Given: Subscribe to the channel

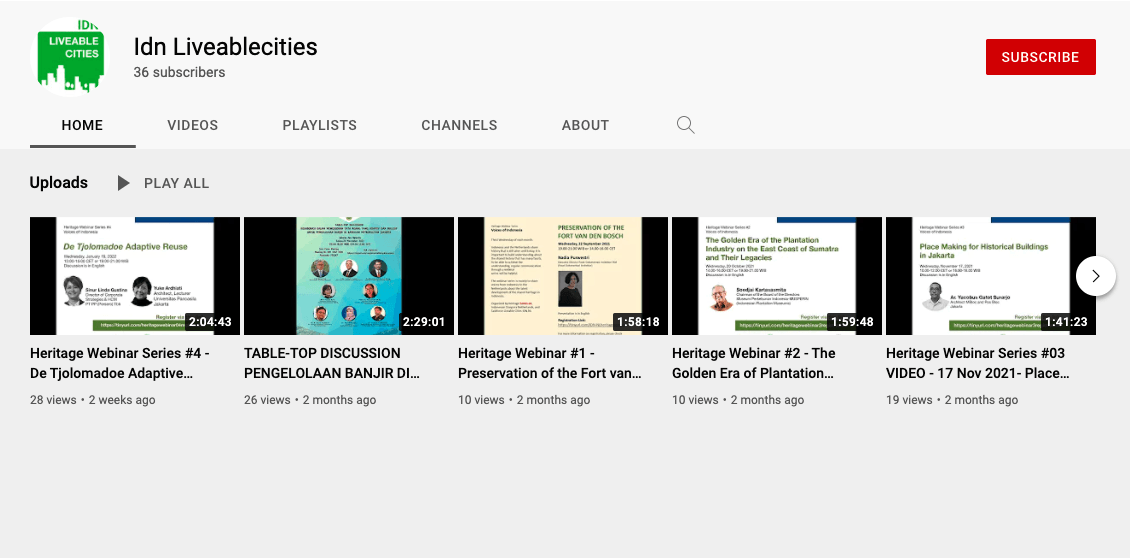Looking at the screenshot, I should (x=1041, y=57).
